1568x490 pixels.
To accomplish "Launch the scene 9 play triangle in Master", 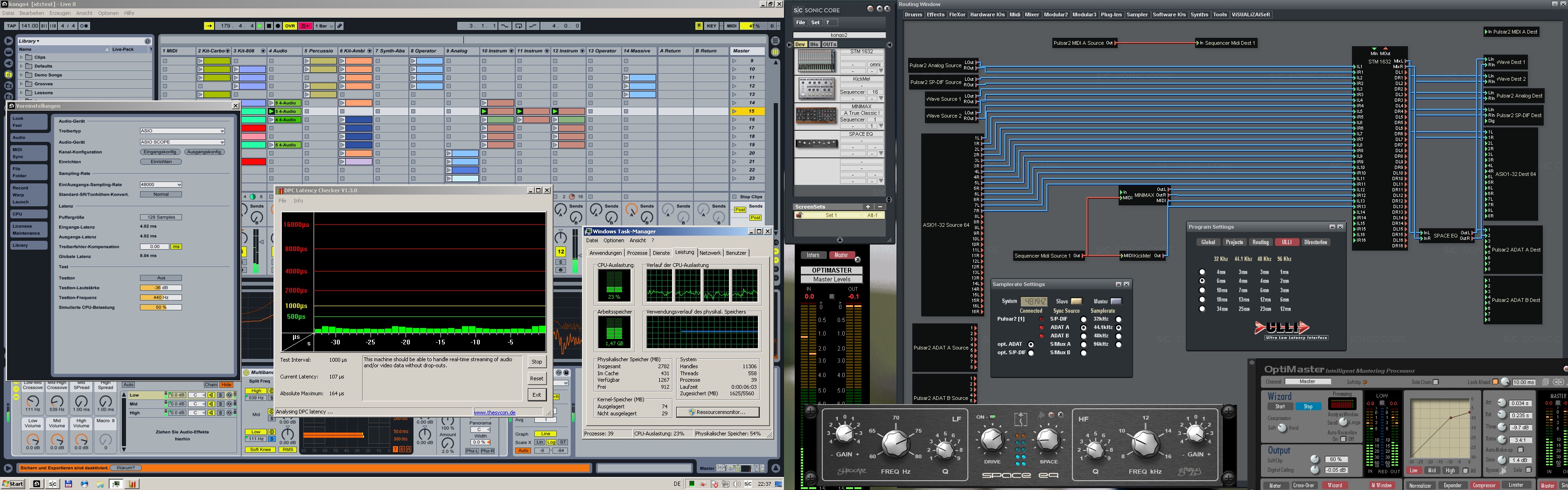I will click(x=734, y=61).
